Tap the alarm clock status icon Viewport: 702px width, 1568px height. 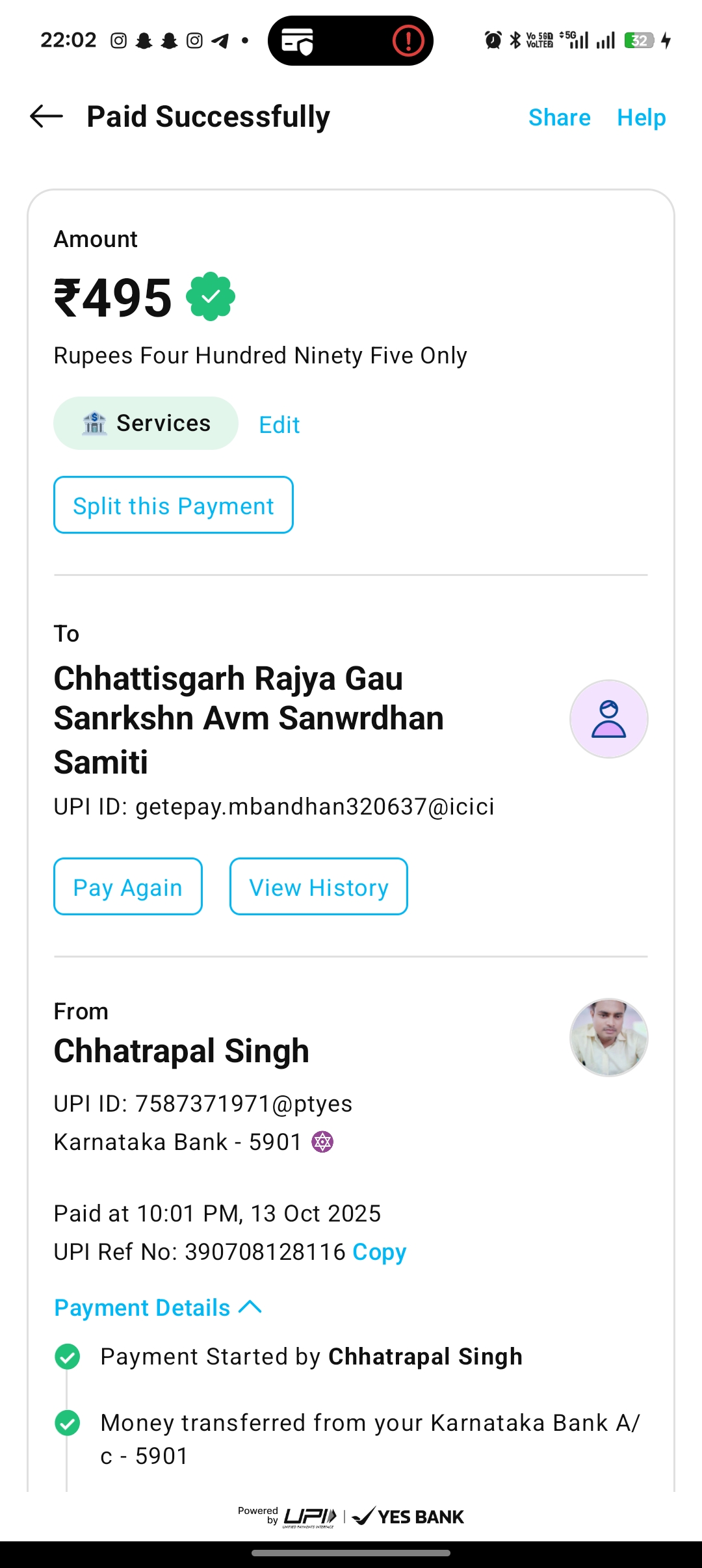tap(493, 40)
